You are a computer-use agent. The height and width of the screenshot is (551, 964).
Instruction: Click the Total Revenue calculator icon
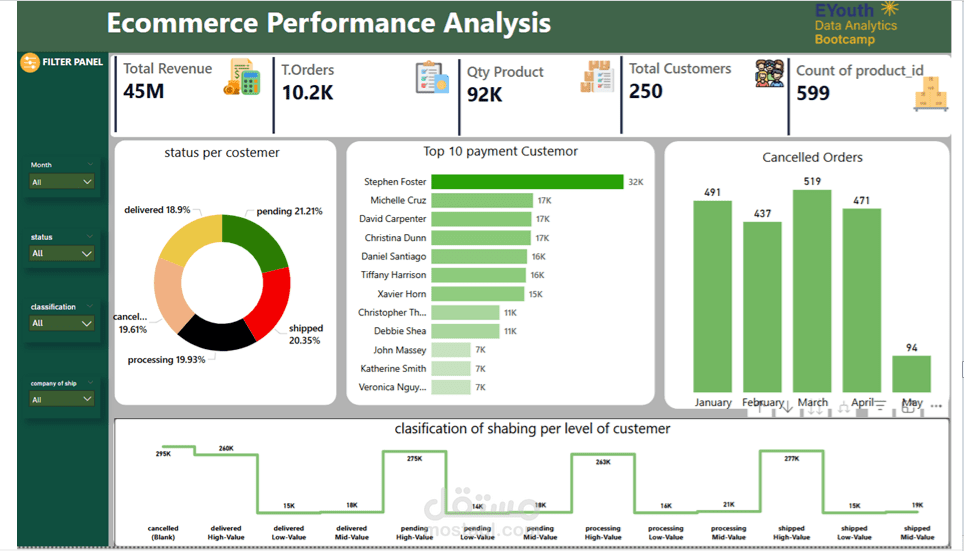(x=242, y=77)
